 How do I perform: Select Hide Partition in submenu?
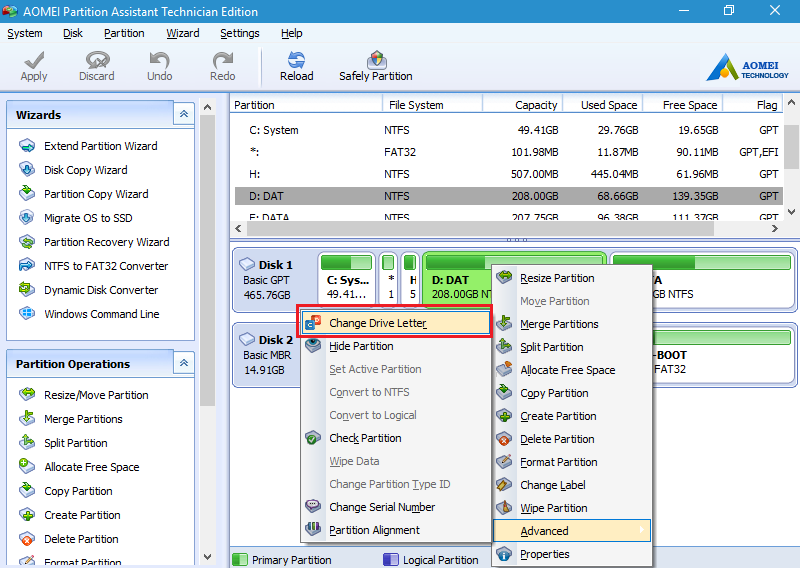click(395, 346)
